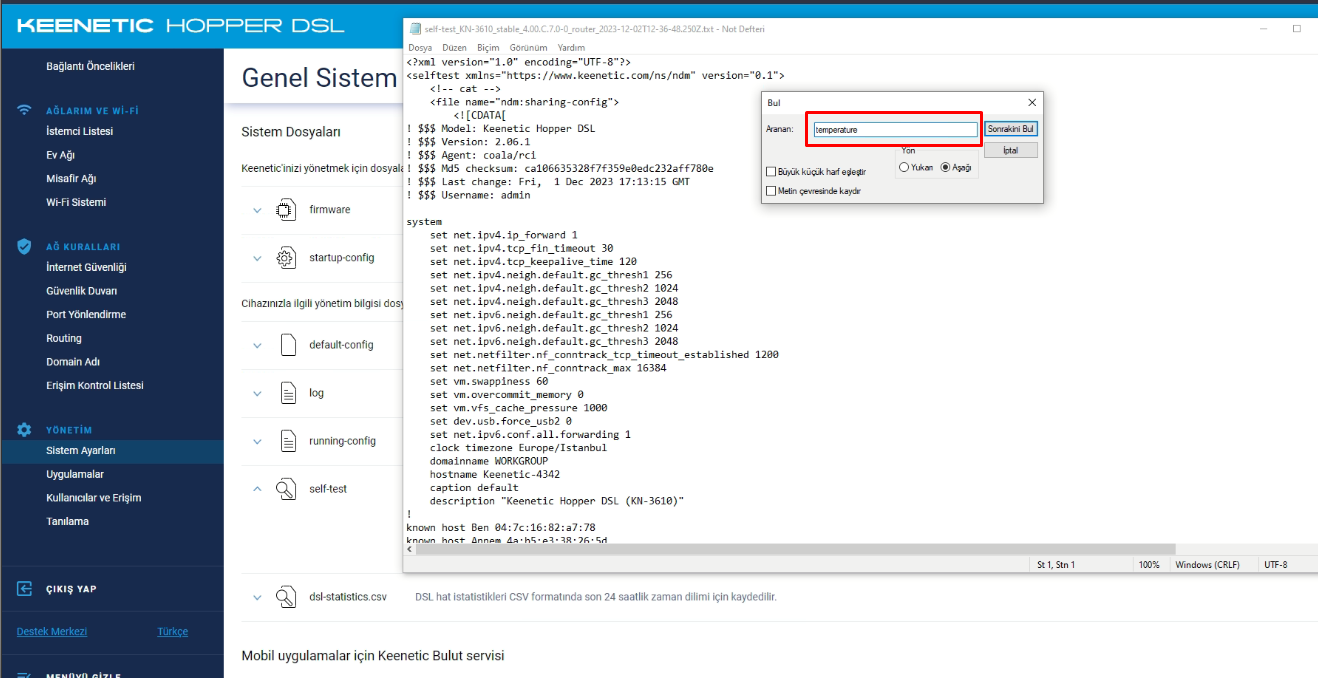This screenshot has height=678, width=1318.
Task: Close the Bul dialog
Action: click(x=1033, y=102)
